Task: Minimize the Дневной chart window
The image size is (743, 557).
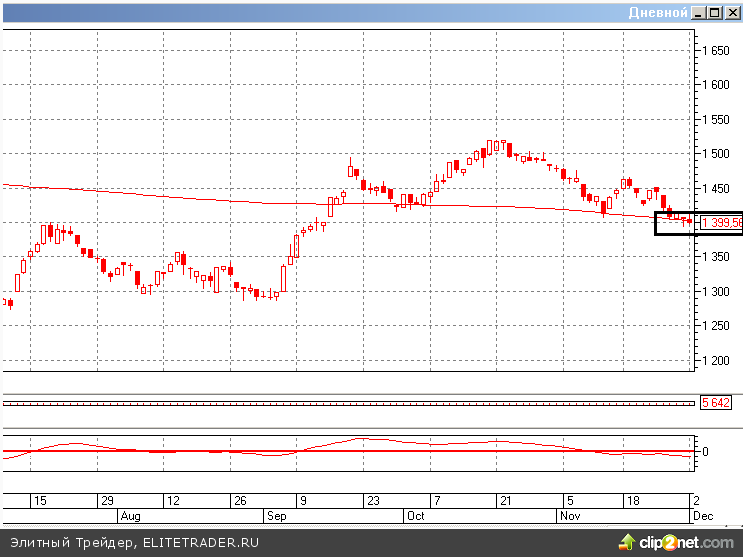Action: pos(698,13)
